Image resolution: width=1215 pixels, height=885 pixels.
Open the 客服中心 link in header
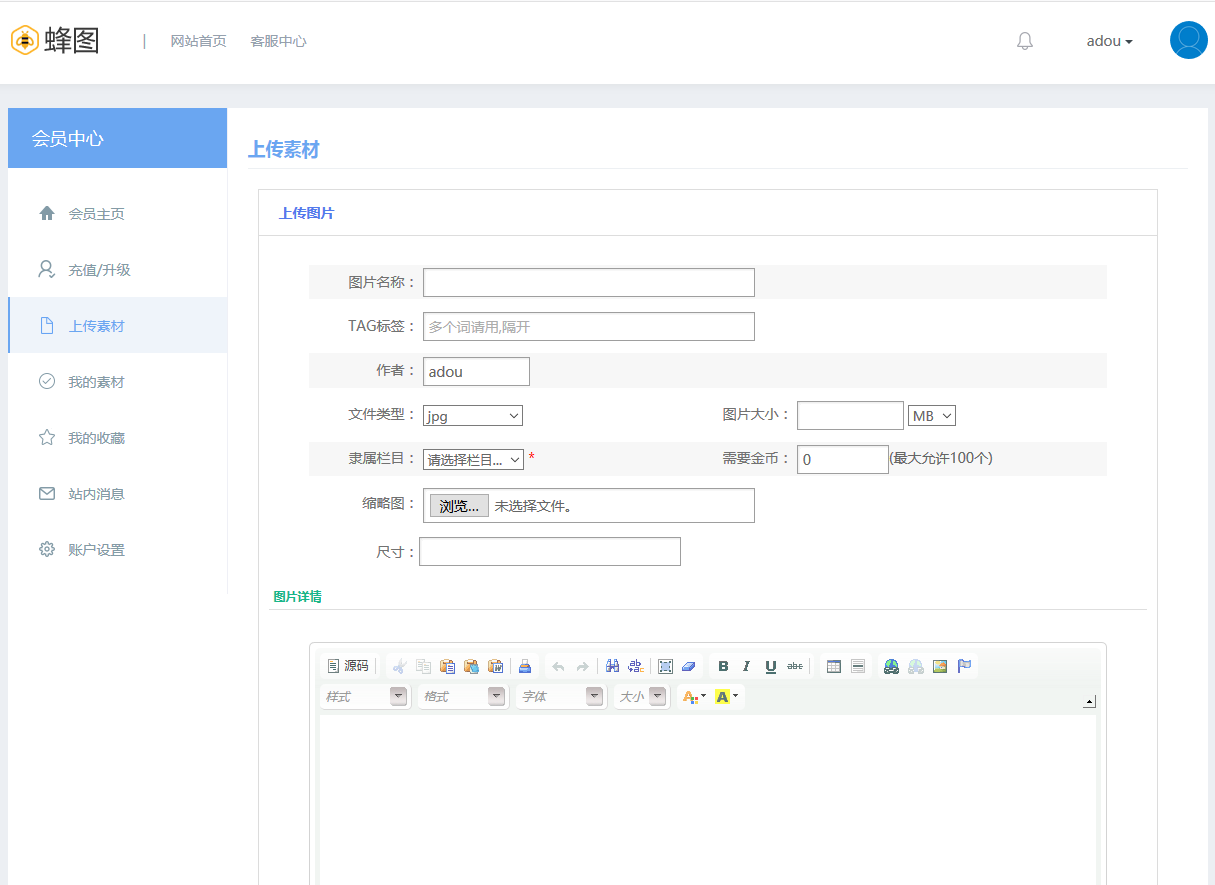pos(278,41)
